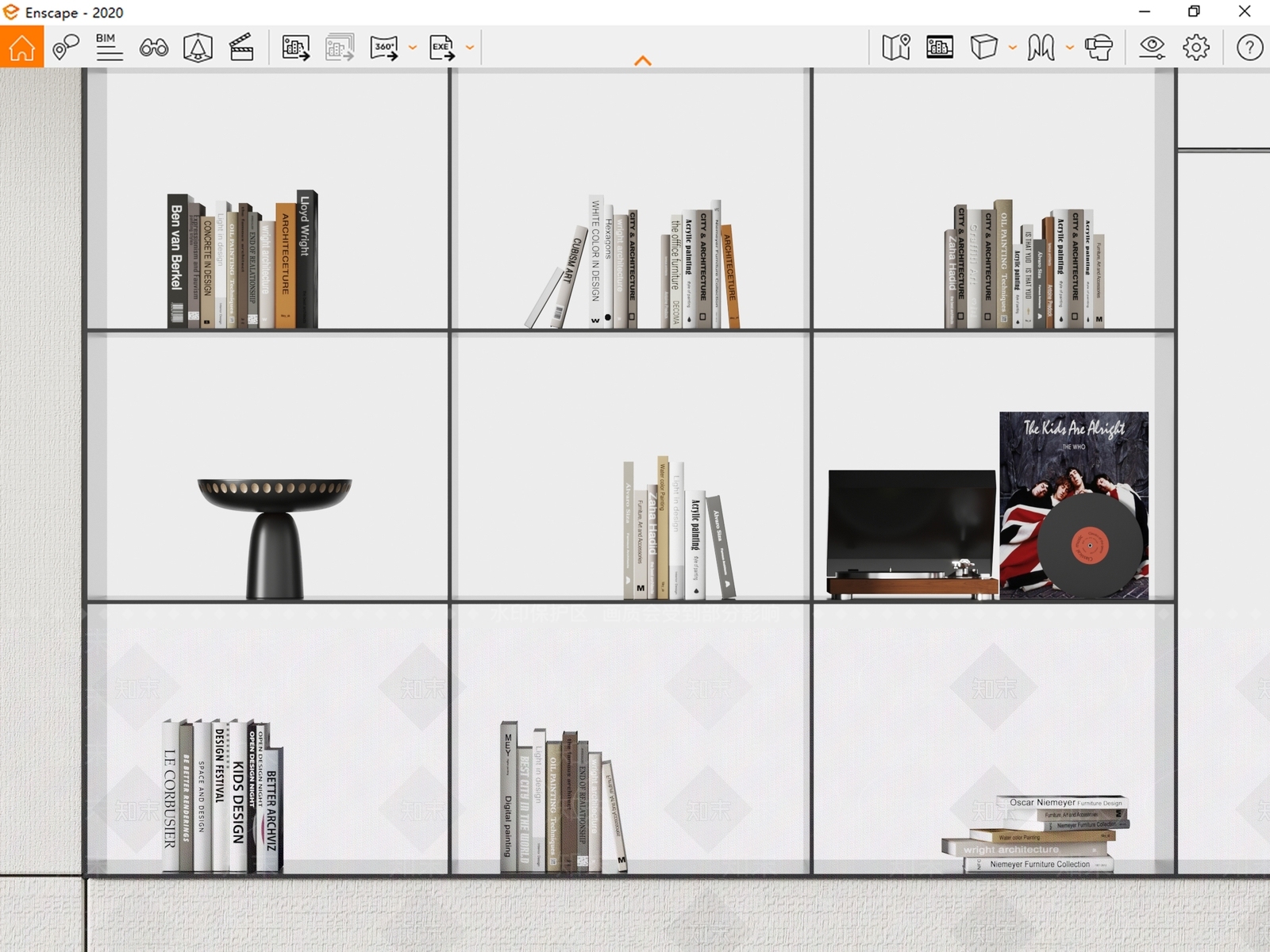1270x952 pixels.
Task: Open the Help question mark
Action: [x=1249, y=48]
